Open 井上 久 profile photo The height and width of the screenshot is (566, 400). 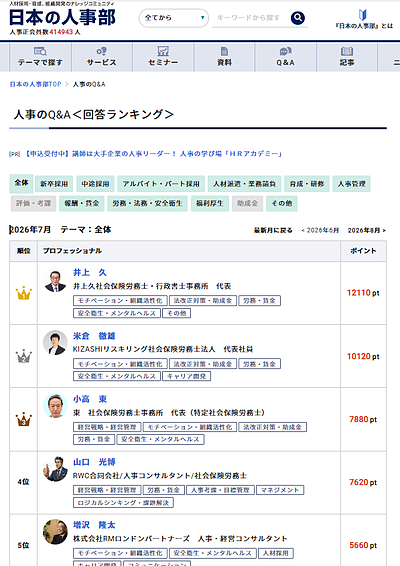55,280
